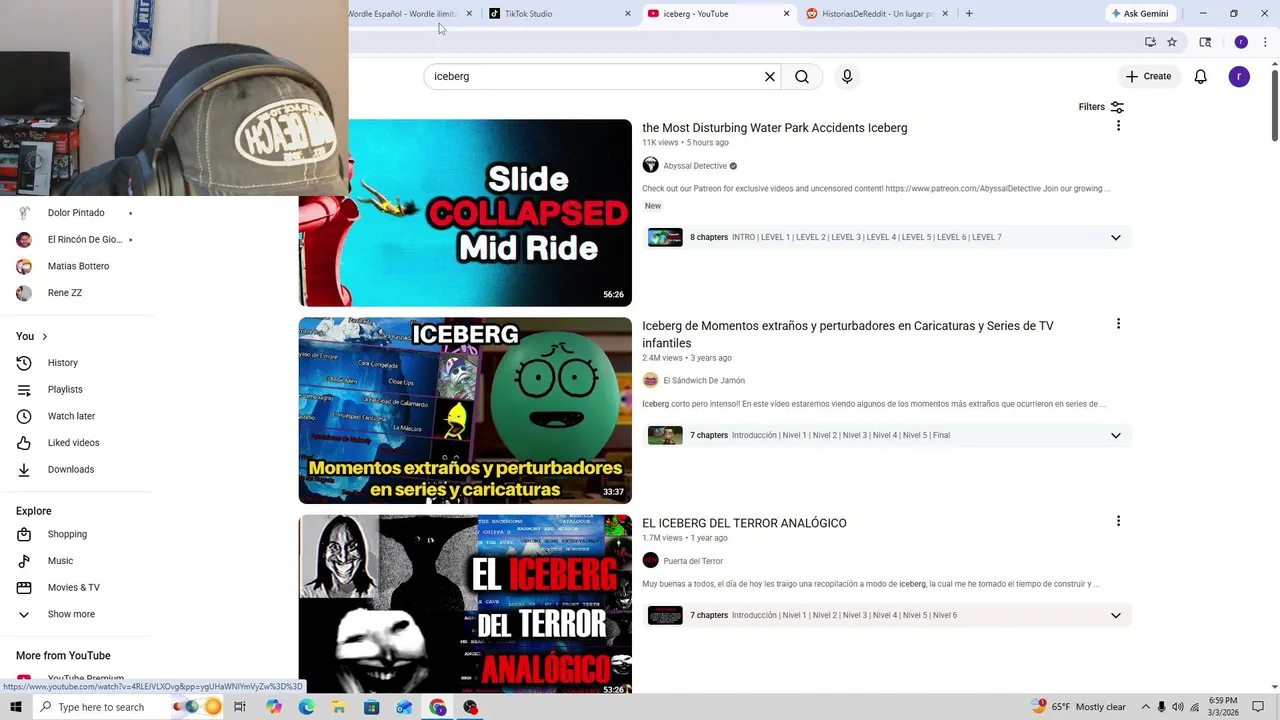Expand chapters of Water Park Accidents video
Viewport: 1280px width, 720px height.
[x=1116, y=237]
